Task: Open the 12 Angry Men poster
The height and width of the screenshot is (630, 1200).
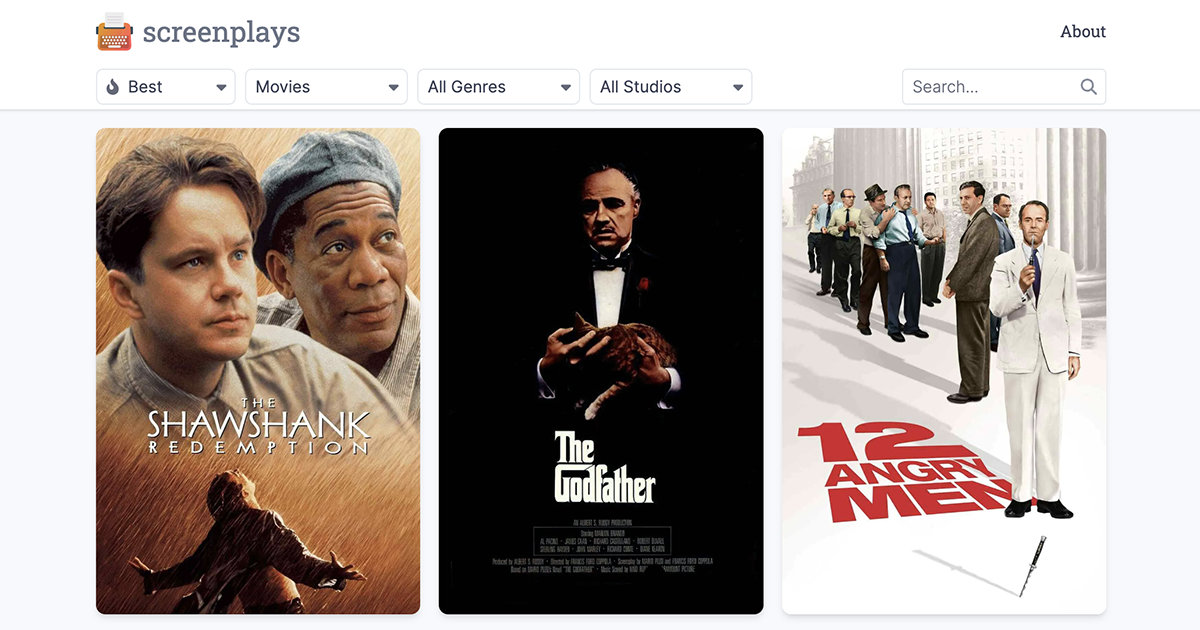Action: coord(944,371)
